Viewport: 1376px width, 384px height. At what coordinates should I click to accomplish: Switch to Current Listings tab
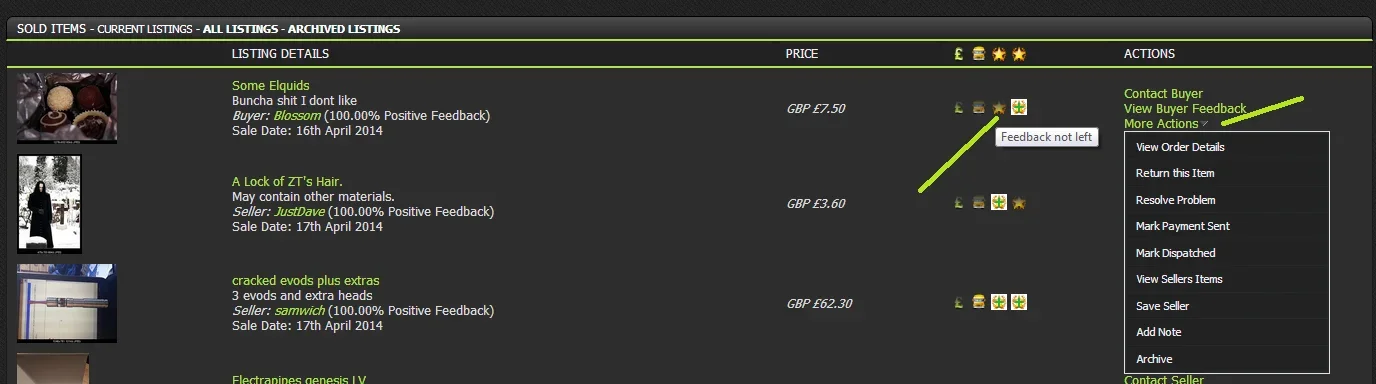[144, 29]
